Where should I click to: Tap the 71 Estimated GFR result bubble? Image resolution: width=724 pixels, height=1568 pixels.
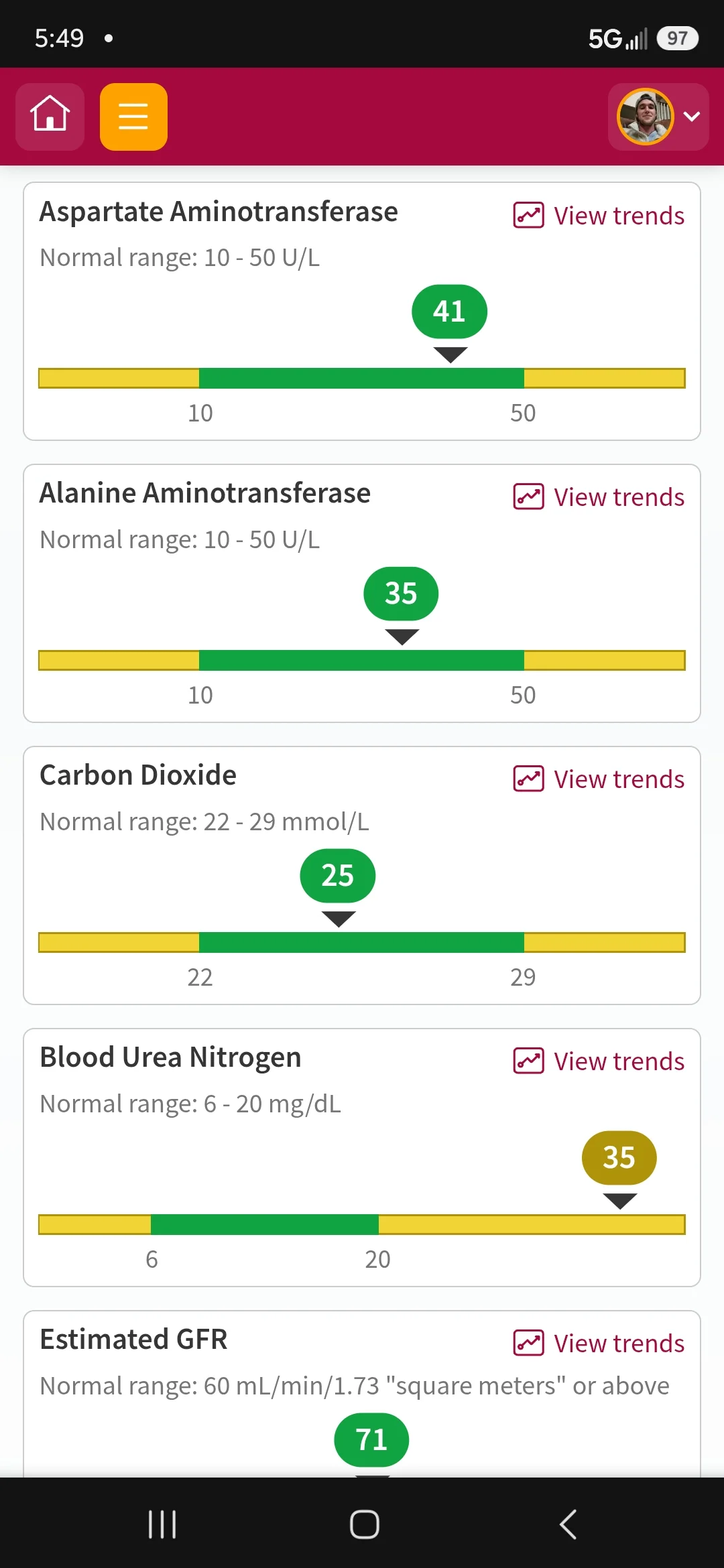(371, 1440)
